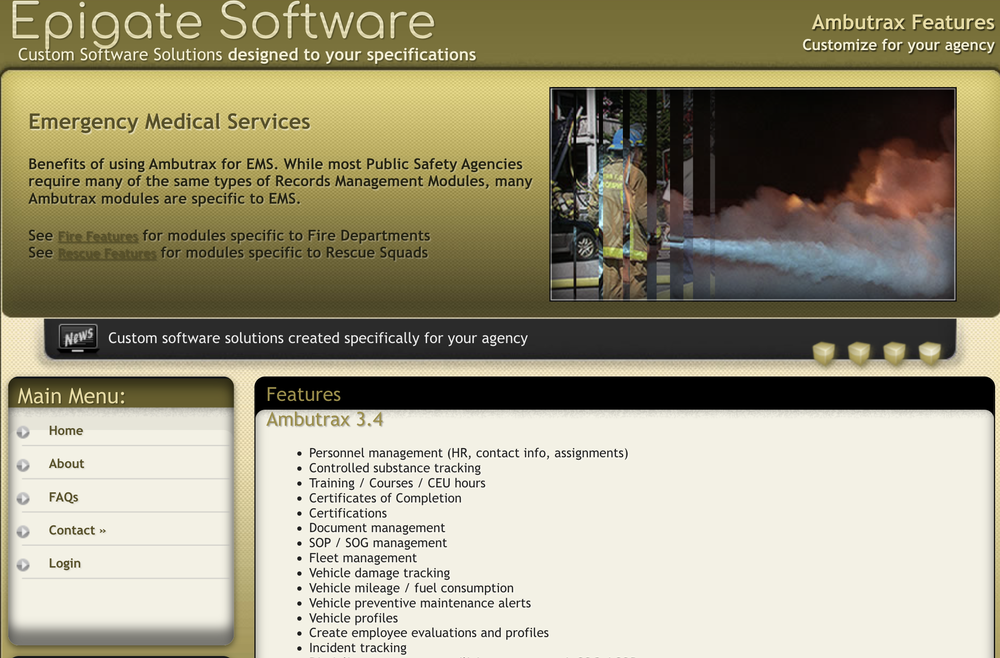Select About from the Main Menu
This screenshot has height=658, width=1000.
66,463
